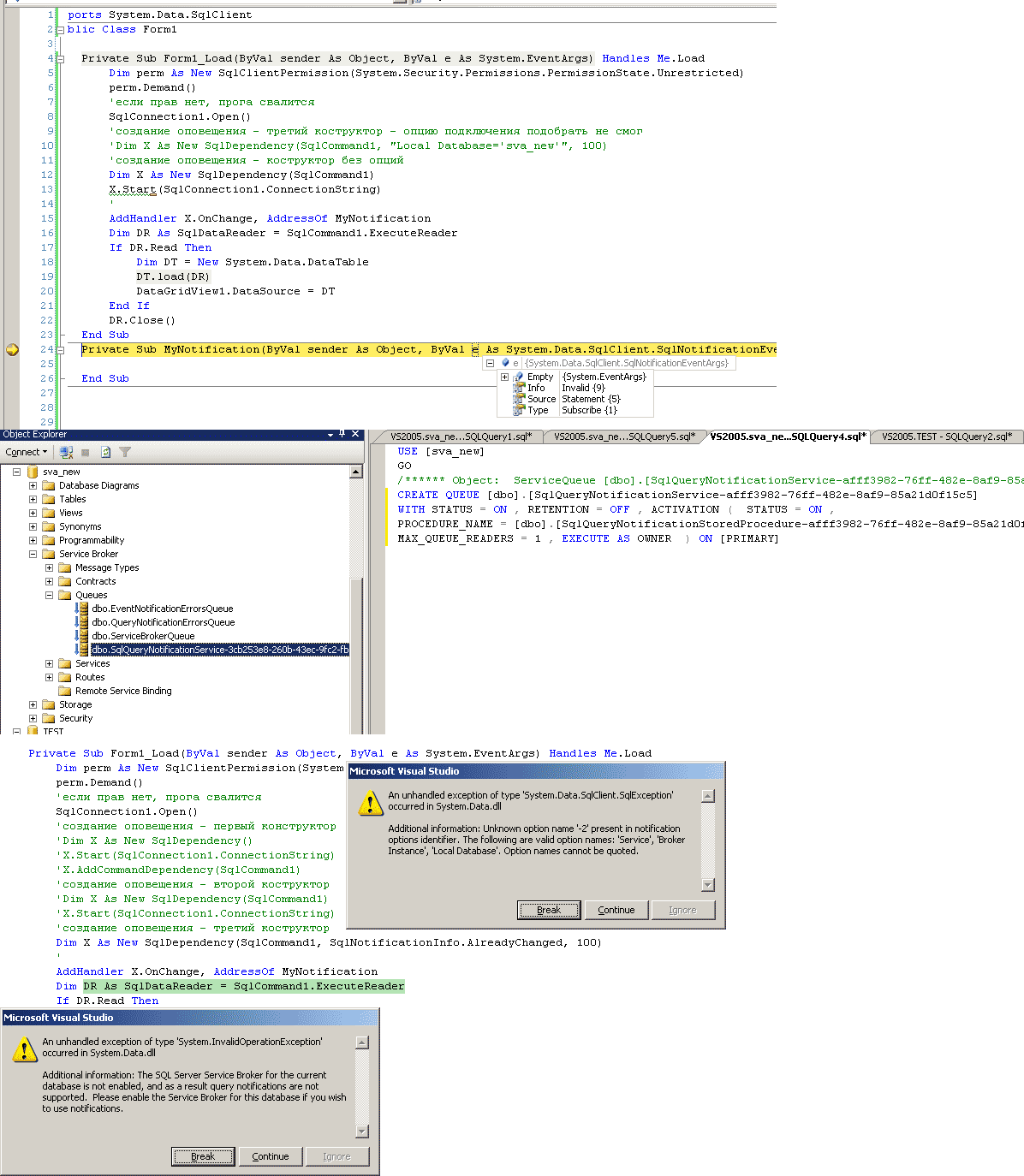Click the Refresh icon in Object Explorer toolbar

click(x=105, y=452)
